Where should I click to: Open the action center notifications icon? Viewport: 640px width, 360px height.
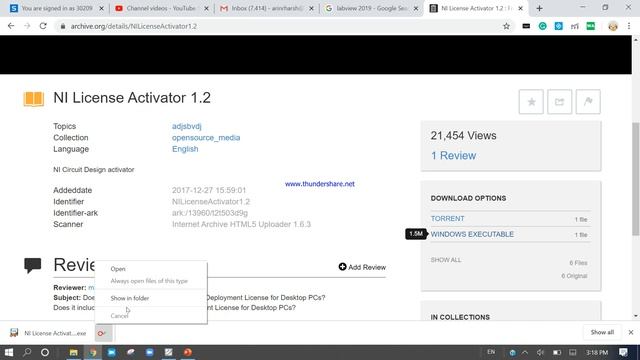[623, 352]
